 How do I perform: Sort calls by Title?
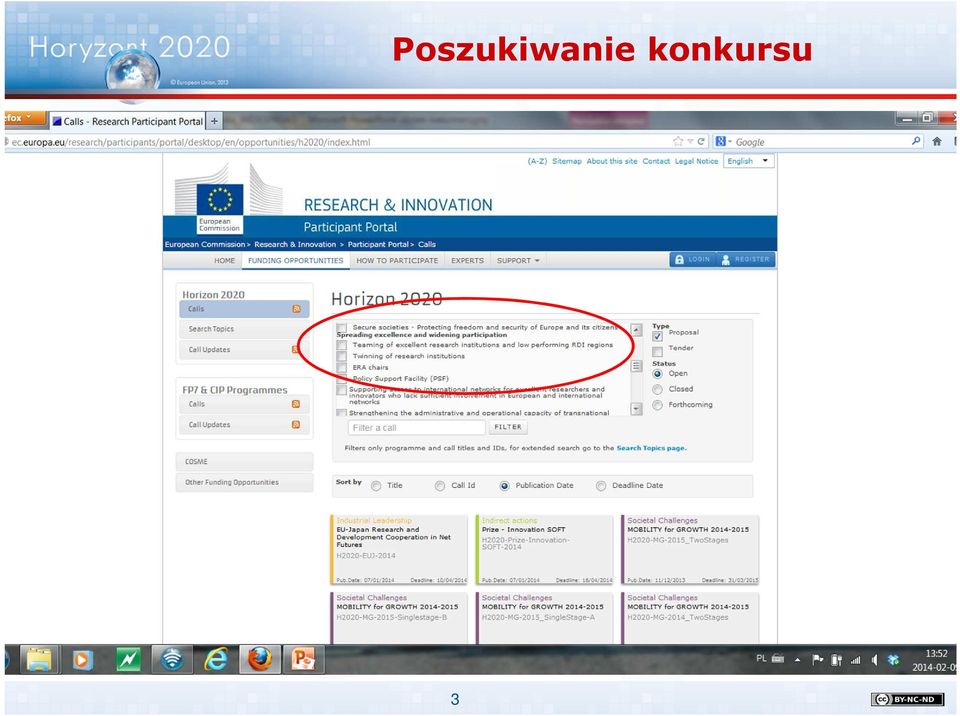coord(376,486)
